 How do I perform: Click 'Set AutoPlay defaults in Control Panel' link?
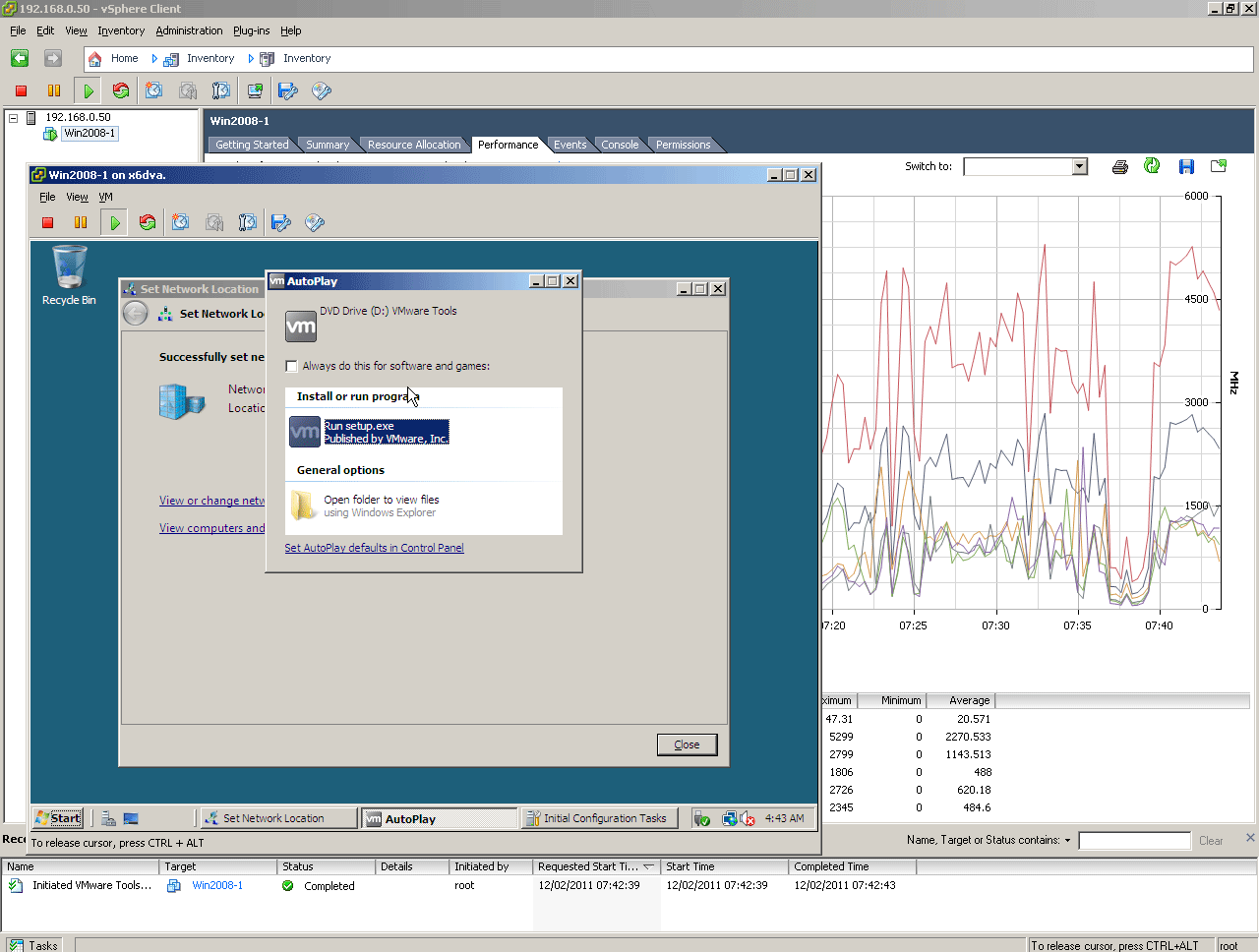pyautogui.click(x=374, y=548)
